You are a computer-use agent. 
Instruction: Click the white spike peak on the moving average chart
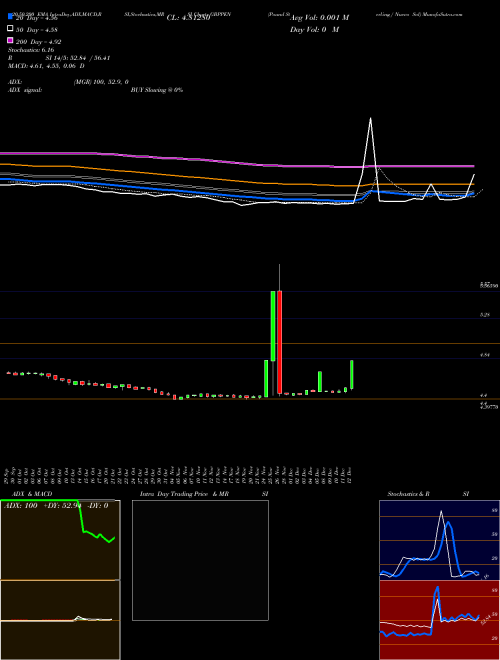[x=370, y=119]
